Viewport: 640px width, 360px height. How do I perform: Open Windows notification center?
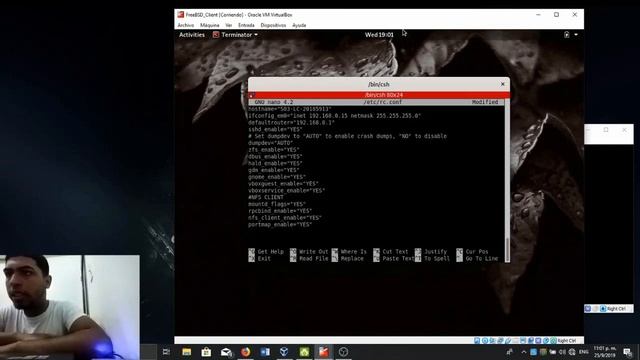(627, 352)
